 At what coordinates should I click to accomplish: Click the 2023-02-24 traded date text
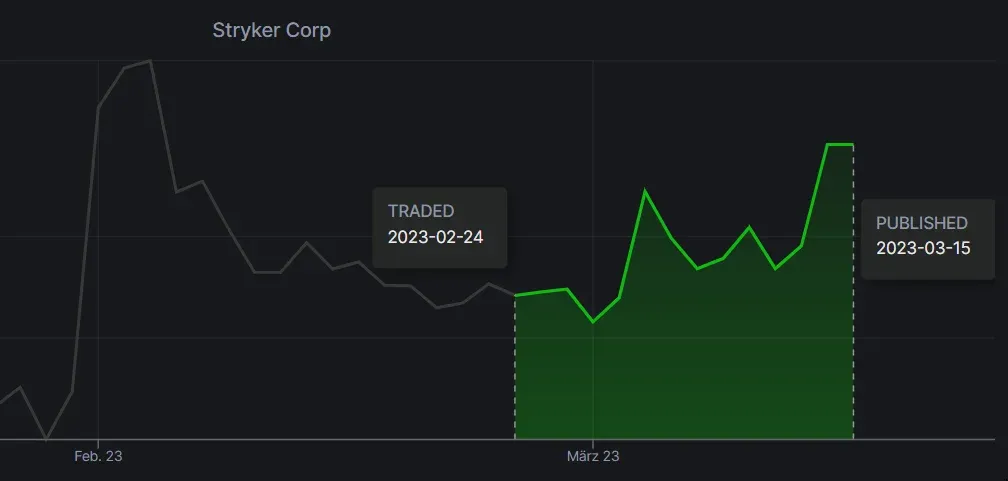point(435,237)
